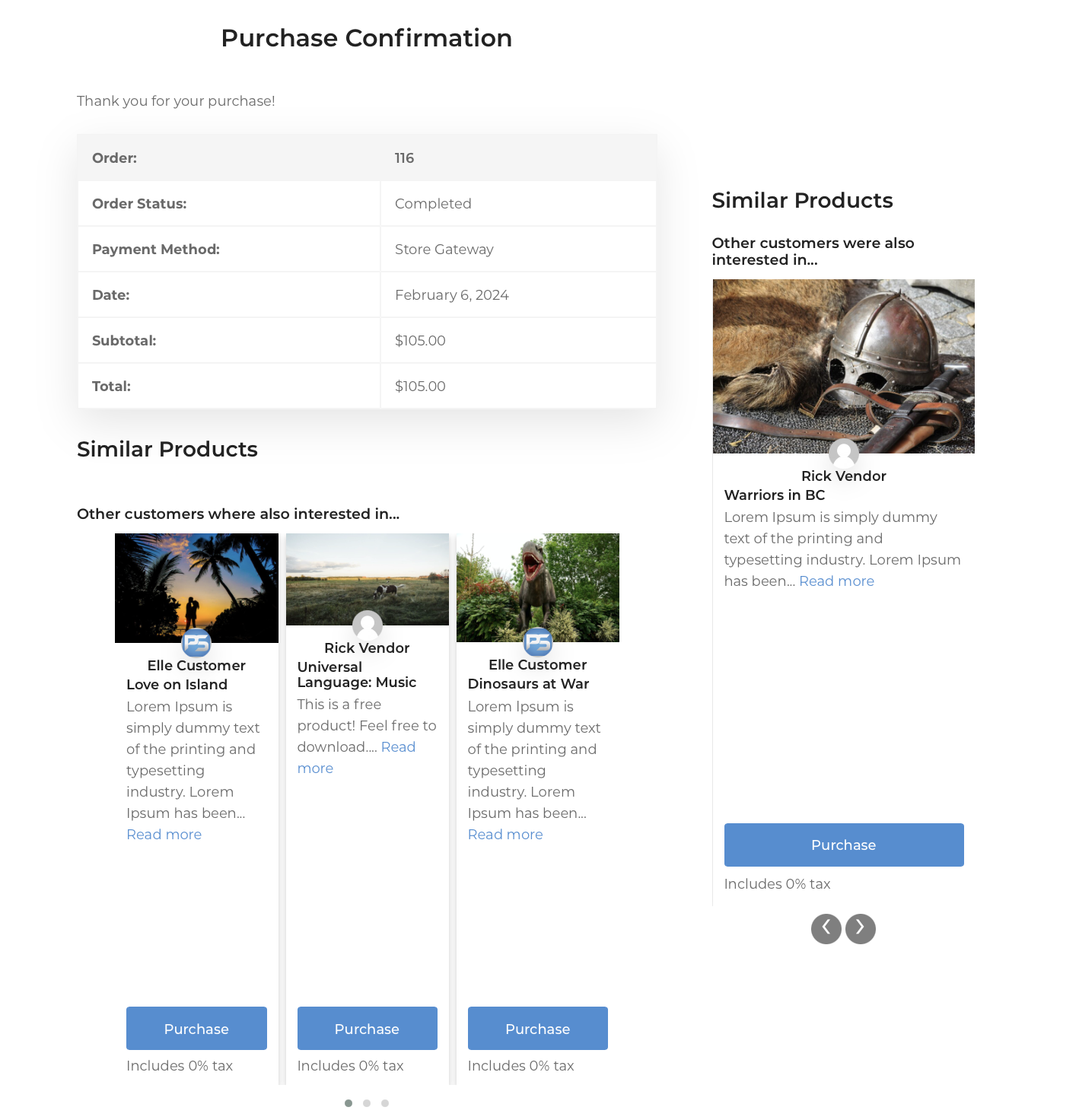Click the Purchase Confirmation heading
Viewport: 1079px width, 1120px height.
pos(367,38)
